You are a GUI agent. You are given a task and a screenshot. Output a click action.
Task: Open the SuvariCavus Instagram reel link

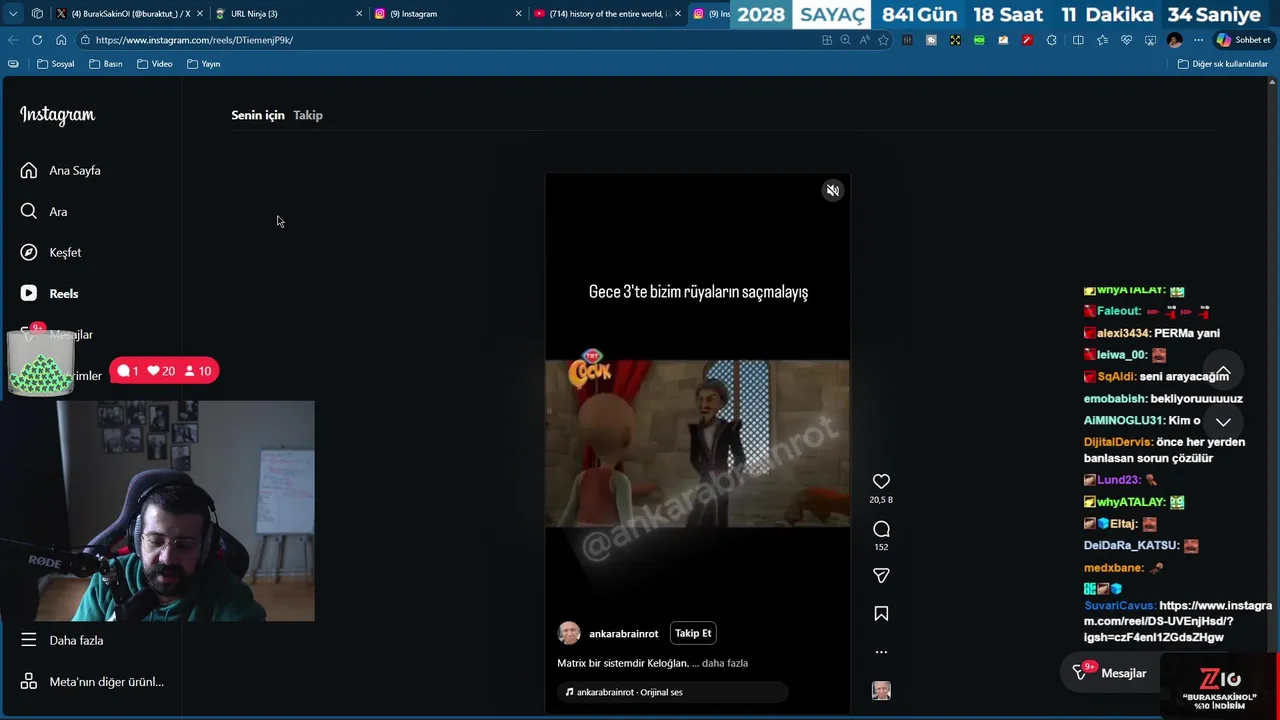[1178, 621]
